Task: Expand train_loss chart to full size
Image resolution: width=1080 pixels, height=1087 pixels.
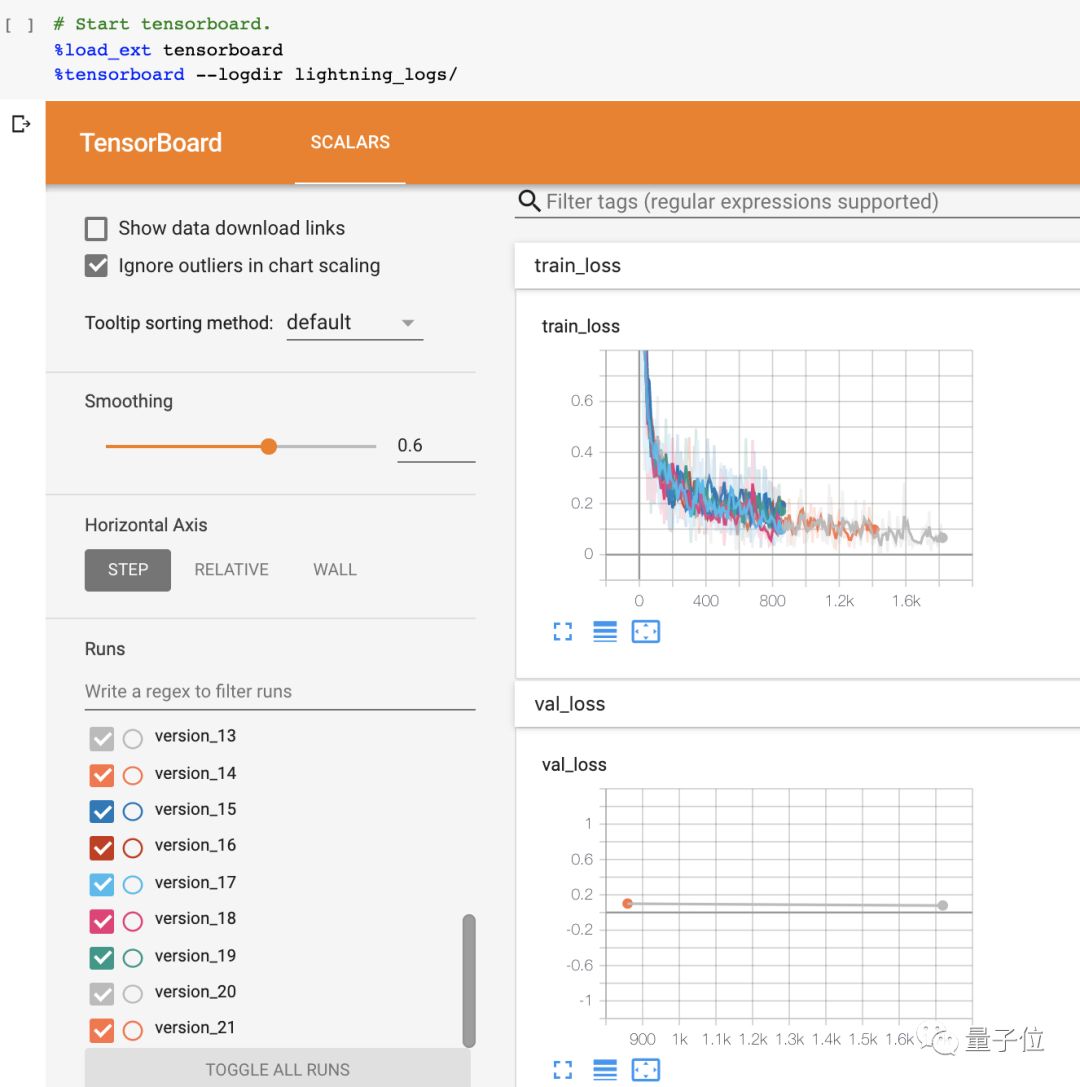Action: coord(563,632)
